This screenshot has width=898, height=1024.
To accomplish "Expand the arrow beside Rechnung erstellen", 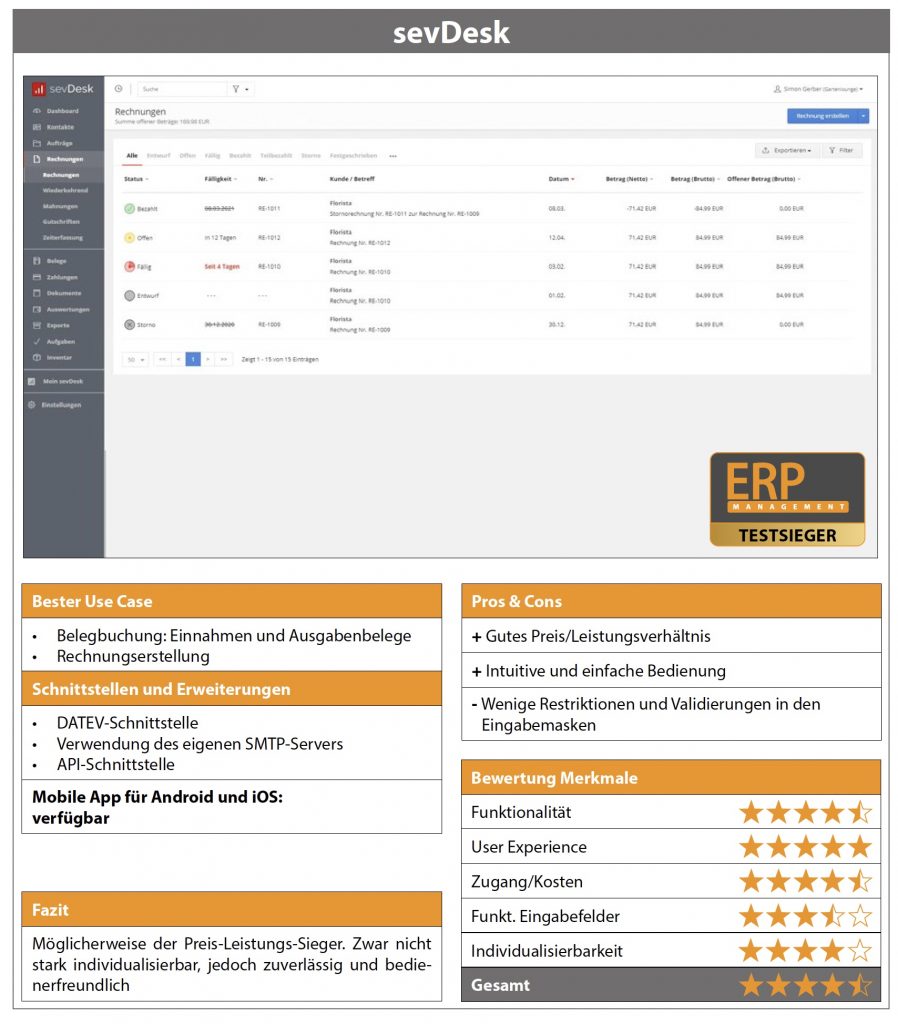I will point(863,116).
